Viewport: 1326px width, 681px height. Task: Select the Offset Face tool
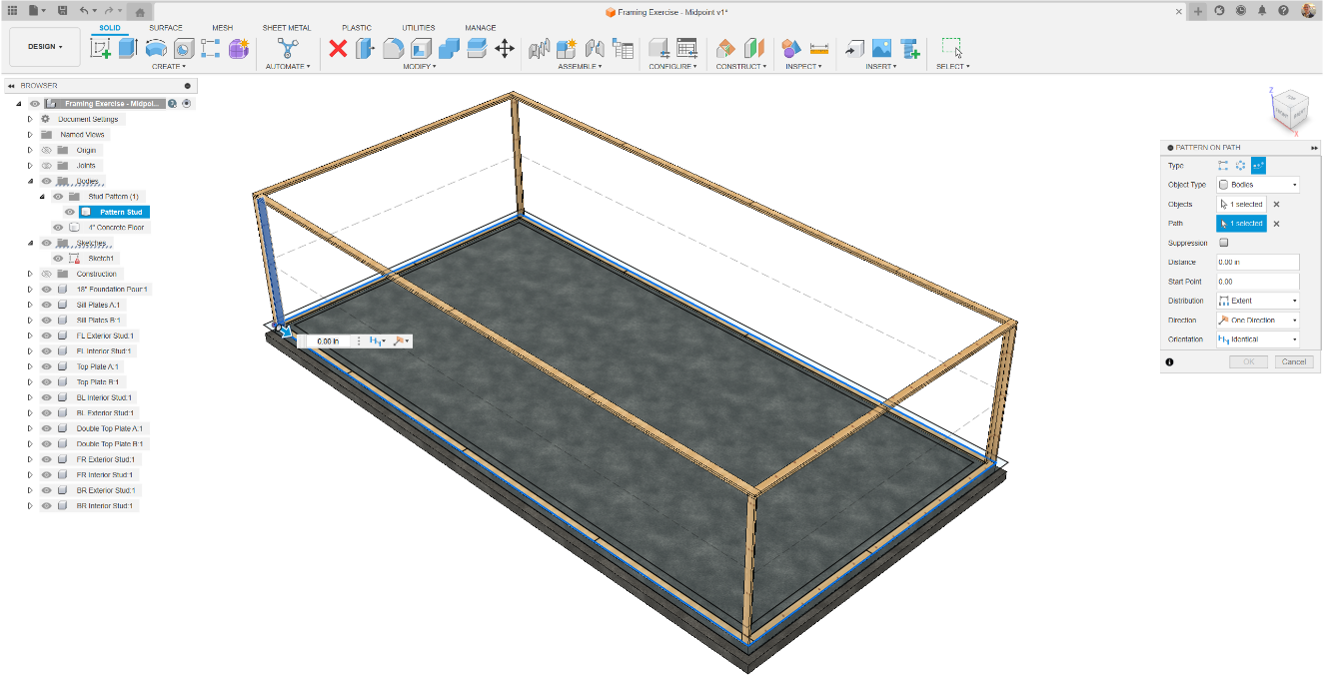click(477, 47)
